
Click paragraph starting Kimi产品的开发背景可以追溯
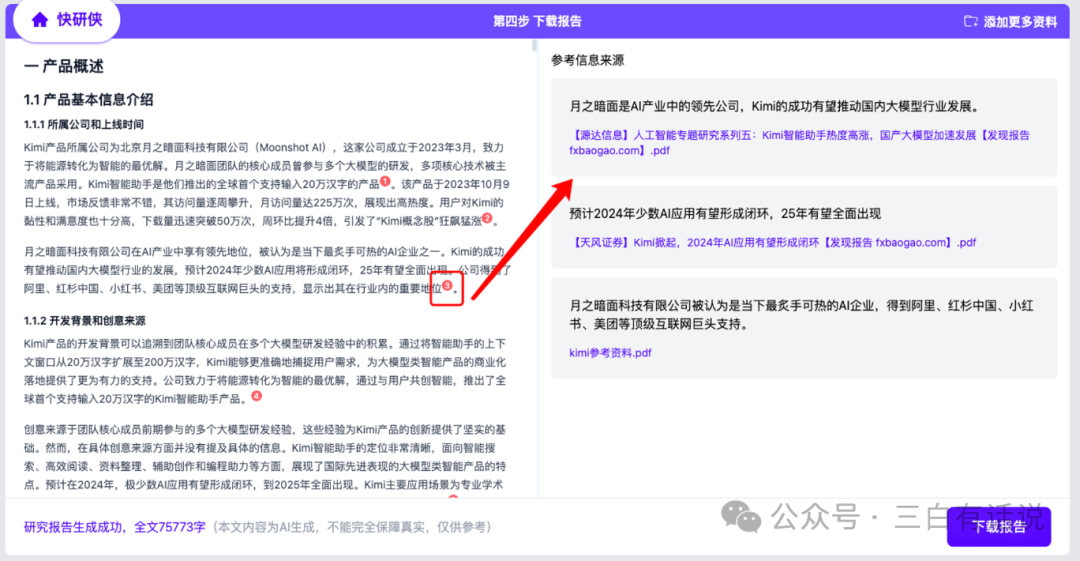pos(265,371)
